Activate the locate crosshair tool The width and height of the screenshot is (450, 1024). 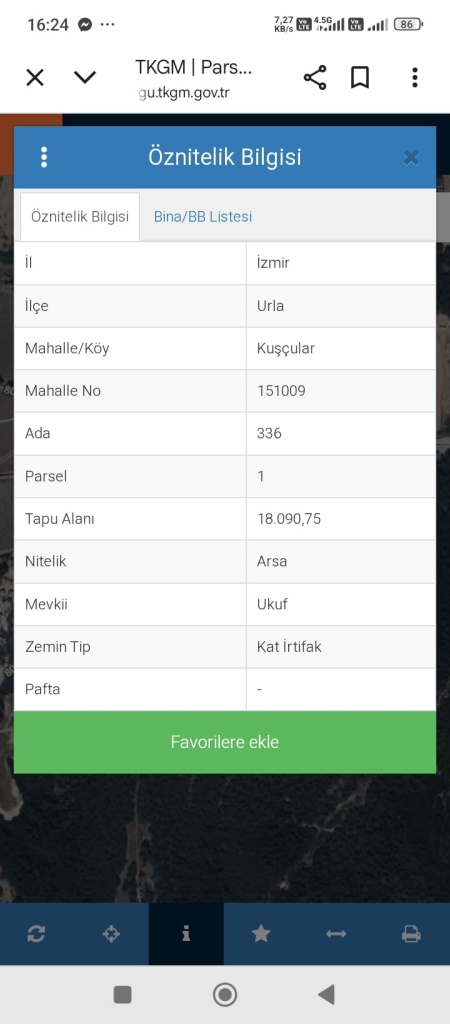tap(111, 934)
